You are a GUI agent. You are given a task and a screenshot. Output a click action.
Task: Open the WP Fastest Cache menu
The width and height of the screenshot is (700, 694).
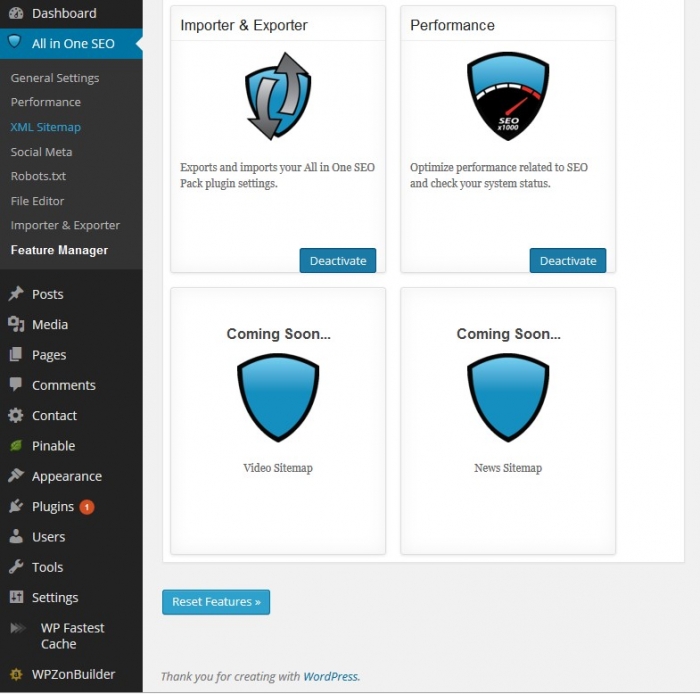(x=71, y=636)
